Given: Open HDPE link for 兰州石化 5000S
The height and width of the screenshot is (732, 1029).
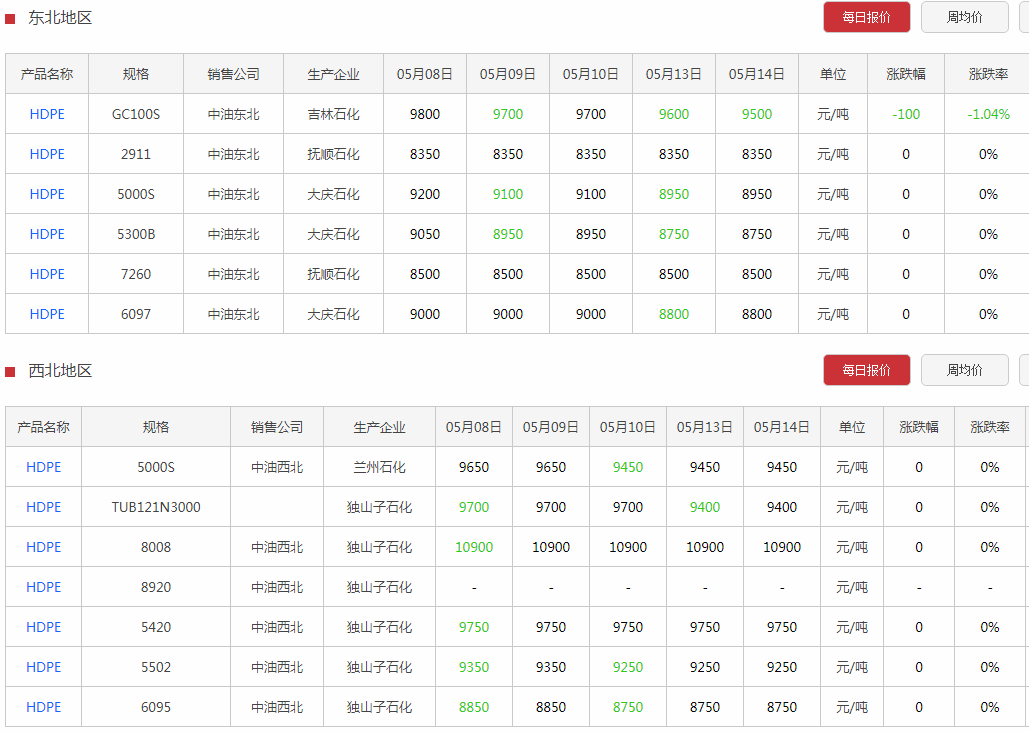Looking at the screenshot, I should 43,467.
